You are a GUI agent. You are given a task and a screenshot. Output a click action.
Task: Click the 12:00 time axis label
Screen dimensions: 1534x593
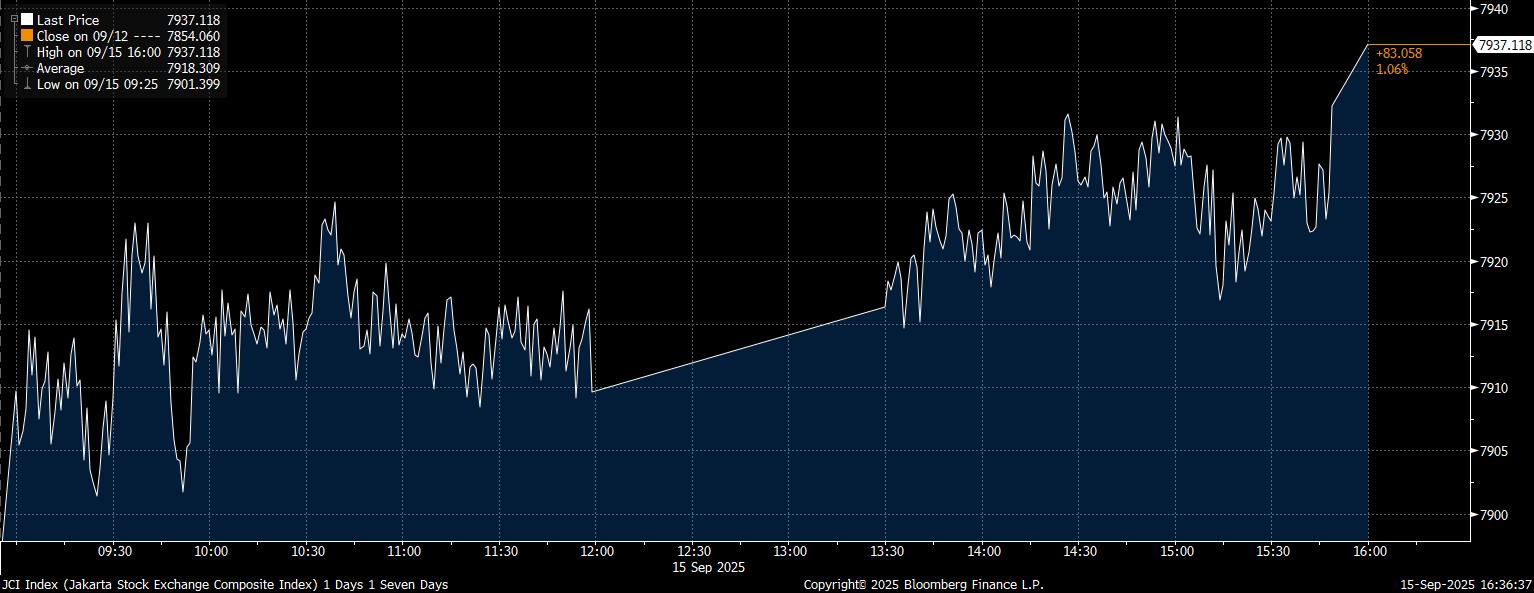click(x=597, y=551)
